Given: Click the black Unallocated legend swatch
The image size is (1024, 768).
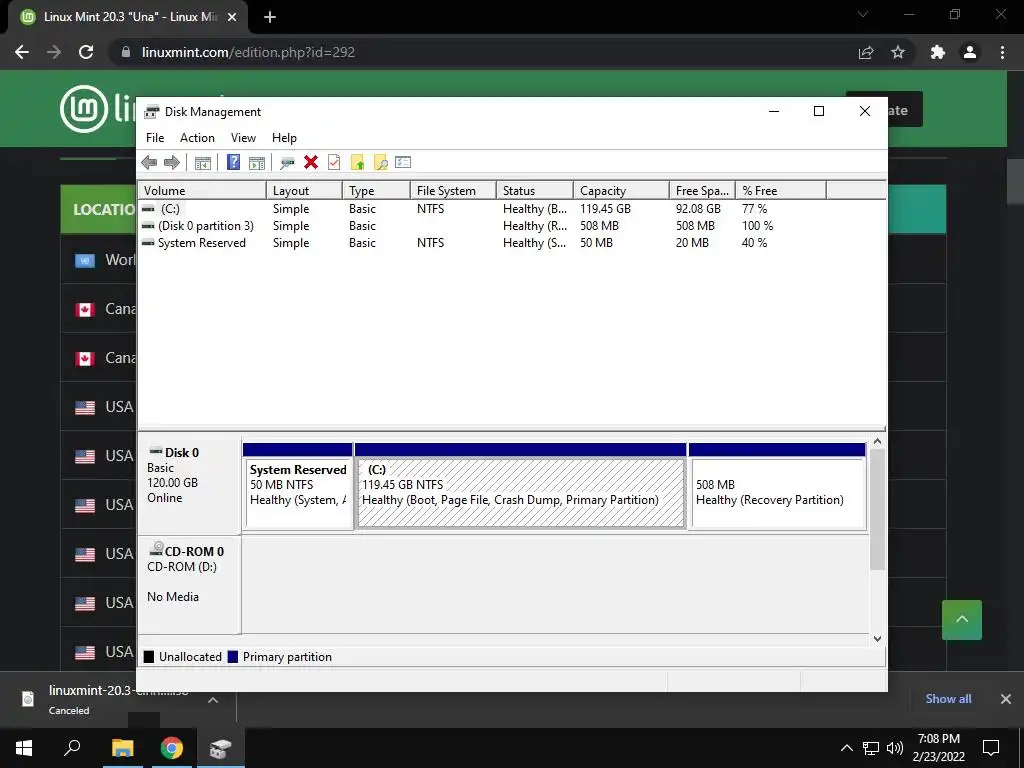Looking at the screenshot, I should pos(149,657).
